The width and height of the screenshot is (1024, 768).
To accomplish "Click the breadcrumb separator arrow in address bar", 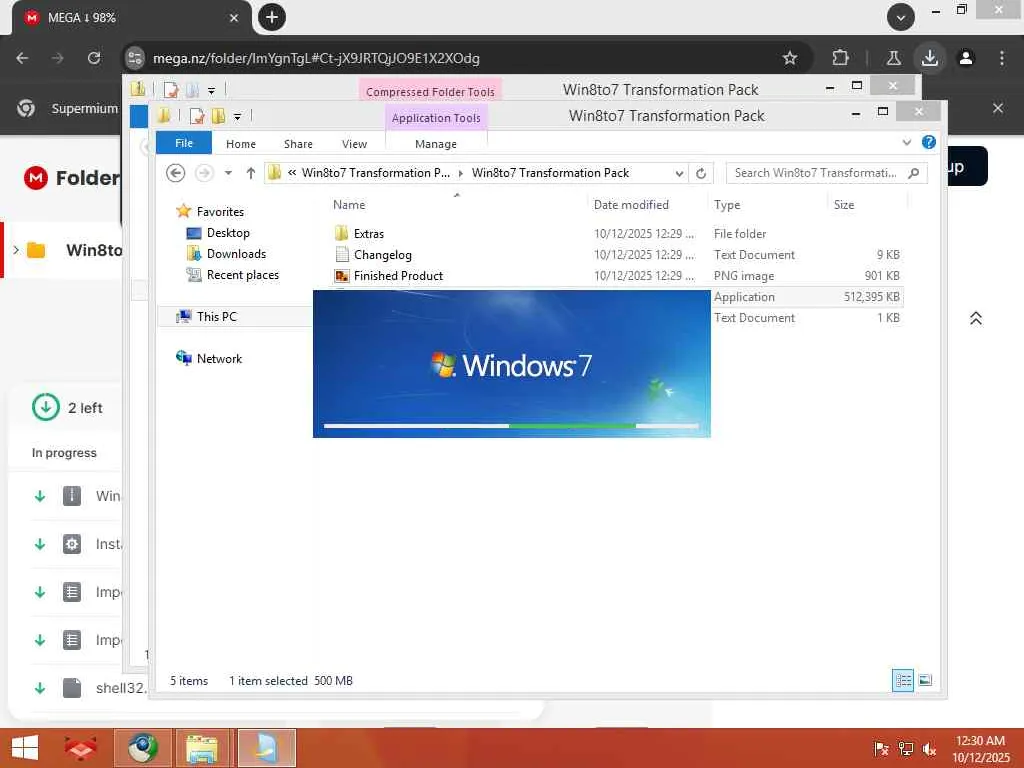I will pos(460,173).
